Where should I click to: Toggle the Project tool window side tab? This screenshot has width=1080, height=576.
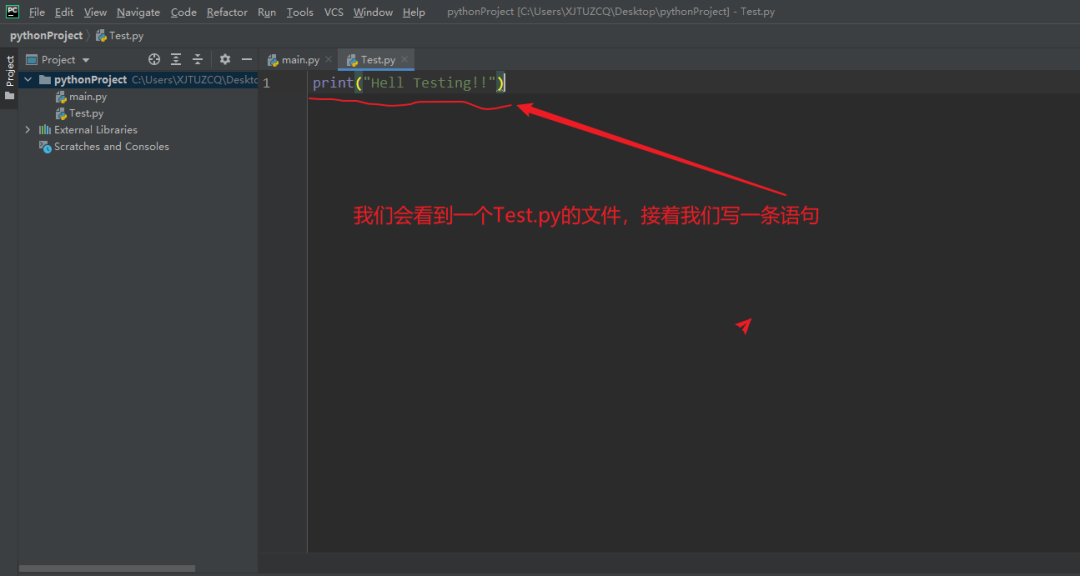click(10, 71)
